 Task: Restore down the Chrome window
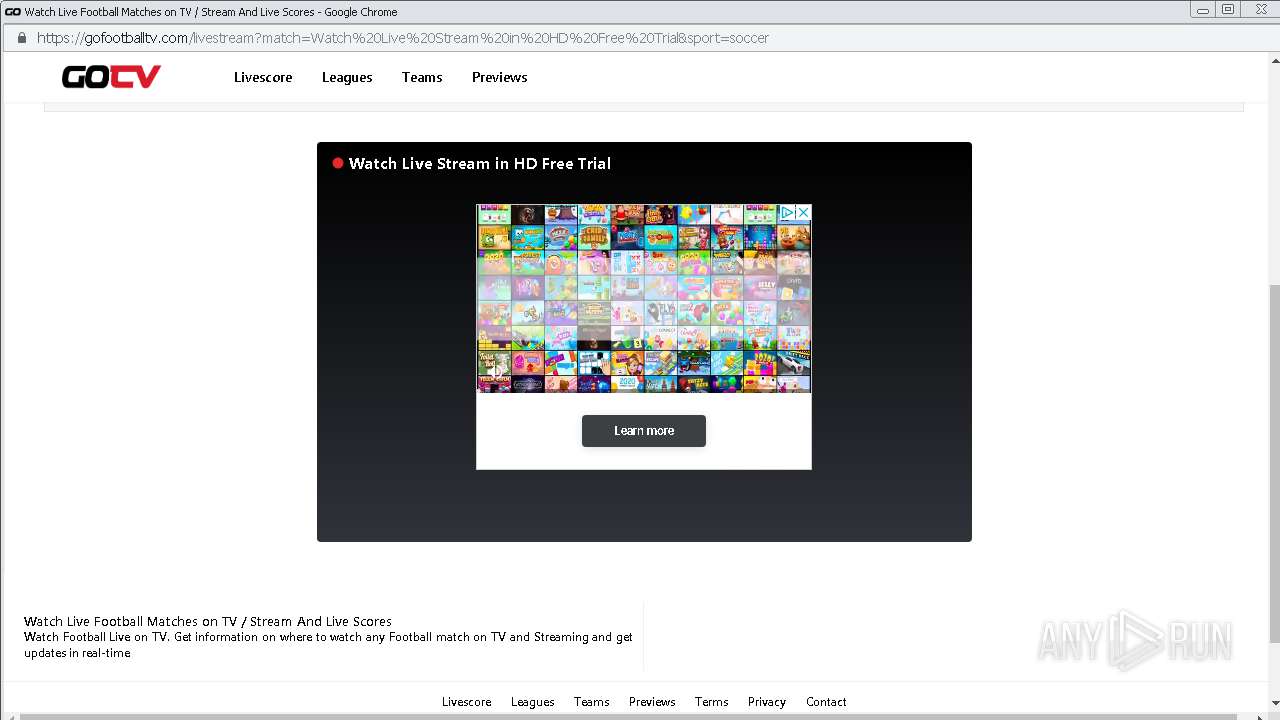point(1228,10)
